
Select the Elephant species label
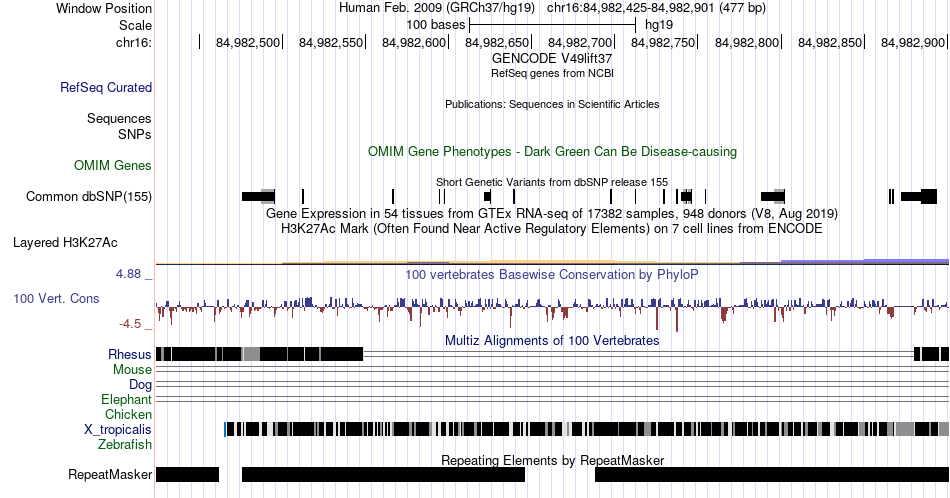(127, 399)
